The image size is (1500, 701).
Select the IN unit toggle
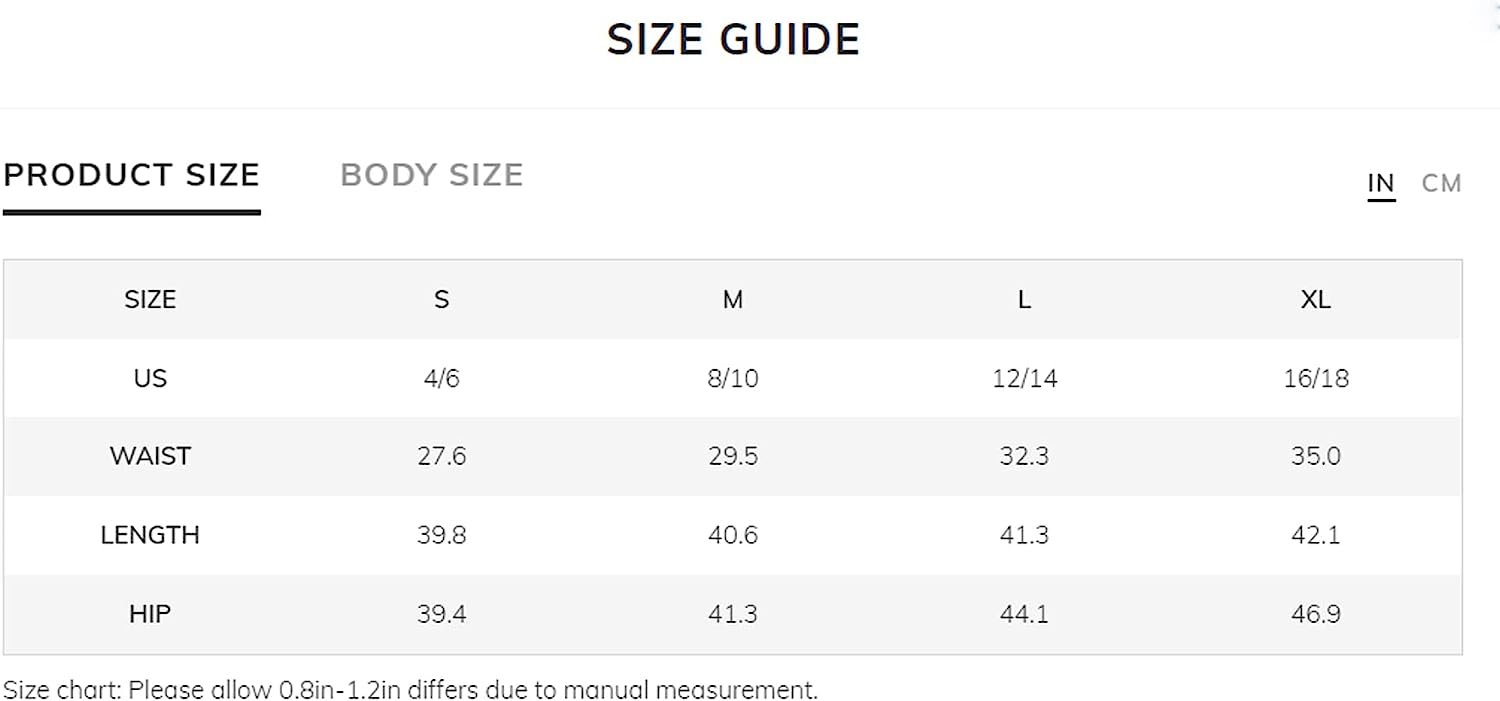1381,184
